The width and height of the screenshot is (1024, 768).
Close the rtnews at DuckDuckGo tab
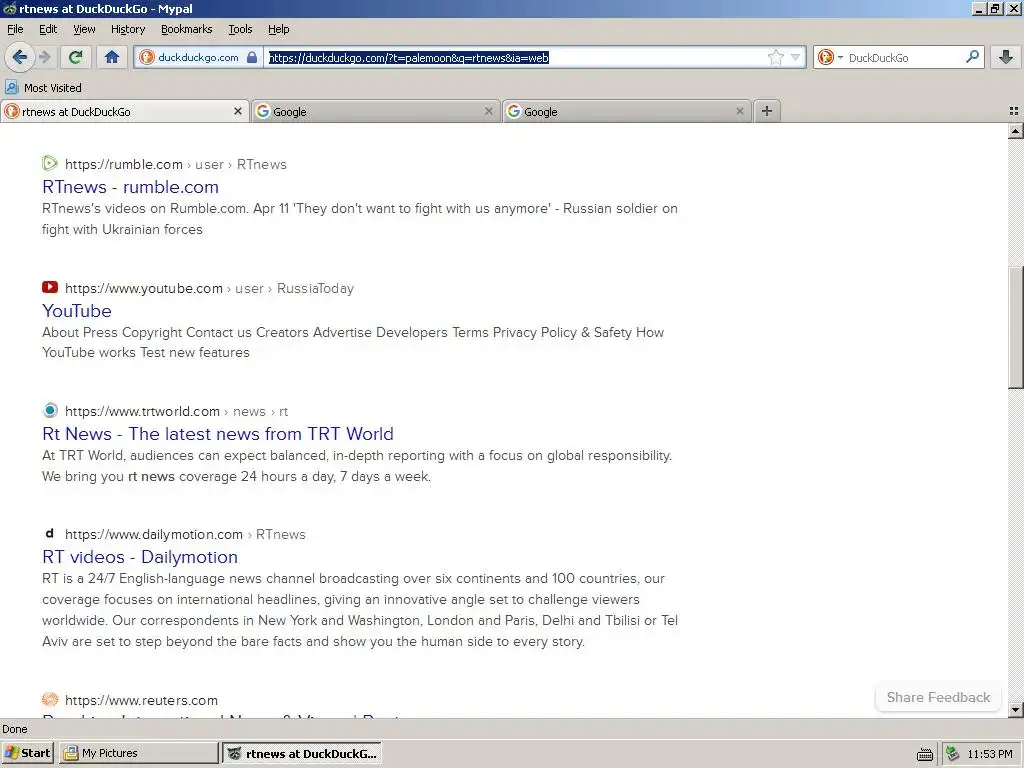pyautogui.click(x=238, y=112)
